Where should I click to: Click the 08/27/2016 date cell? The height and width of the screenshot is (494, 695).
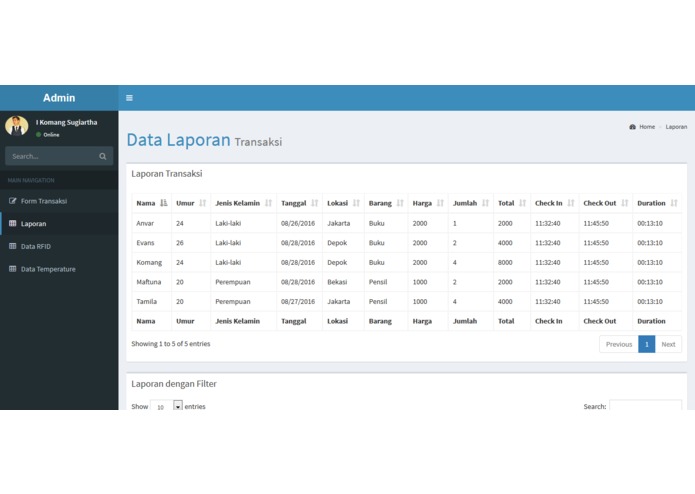tap(298, 301)
